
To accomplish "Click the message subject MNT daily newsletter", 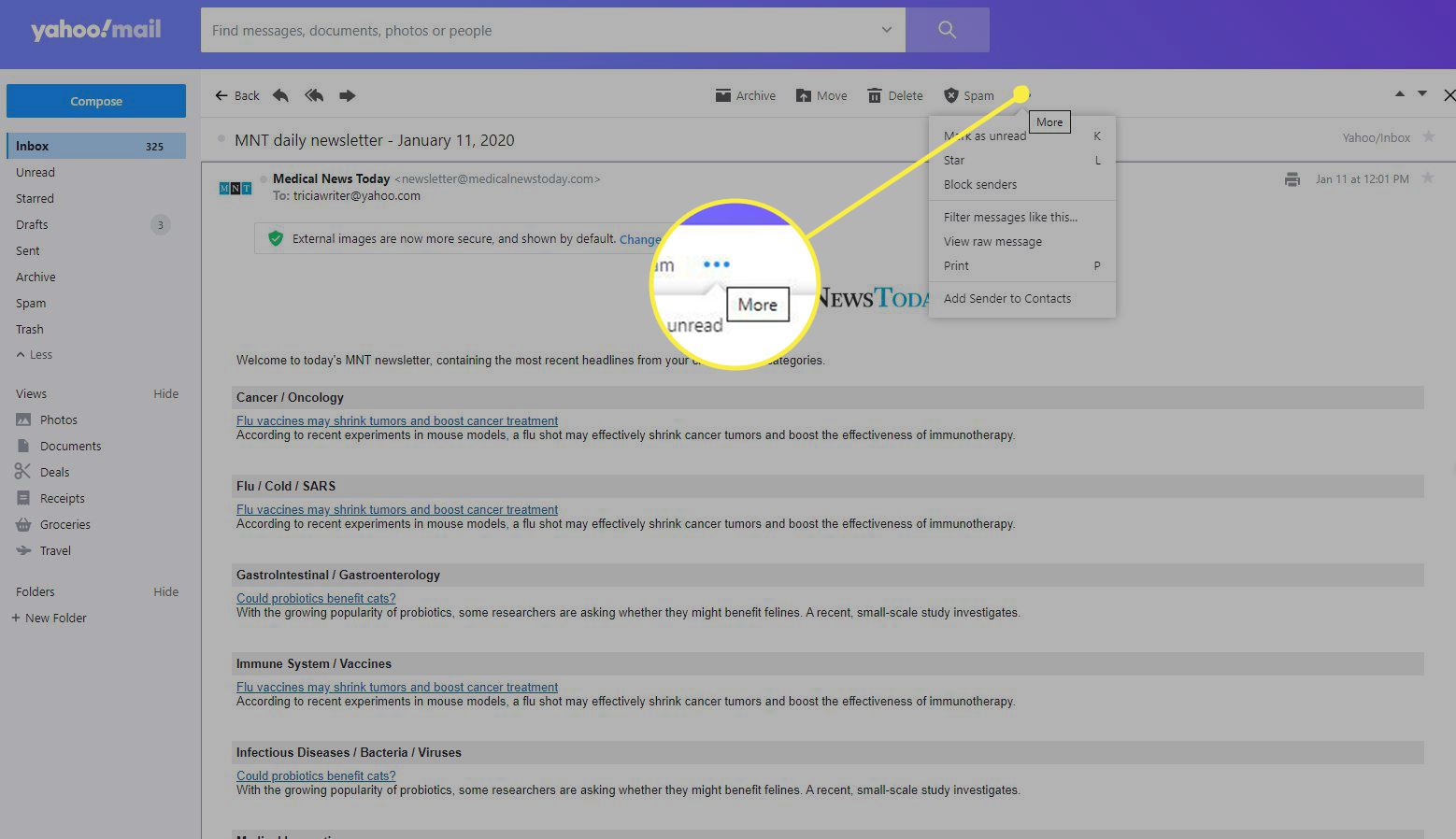I will pos(374,140).
